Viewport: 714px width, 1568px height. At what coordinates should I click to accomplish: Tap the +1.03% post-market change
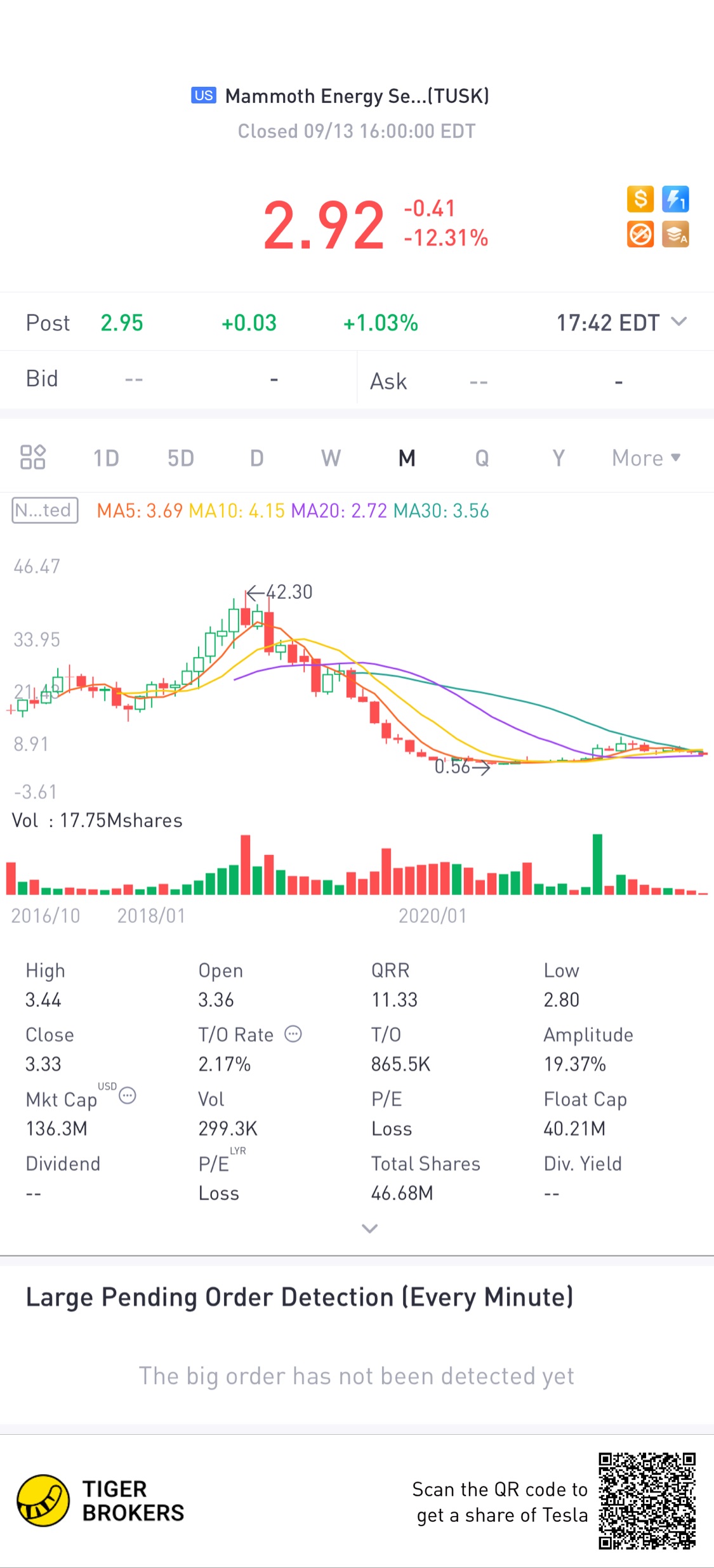(380, 323)
